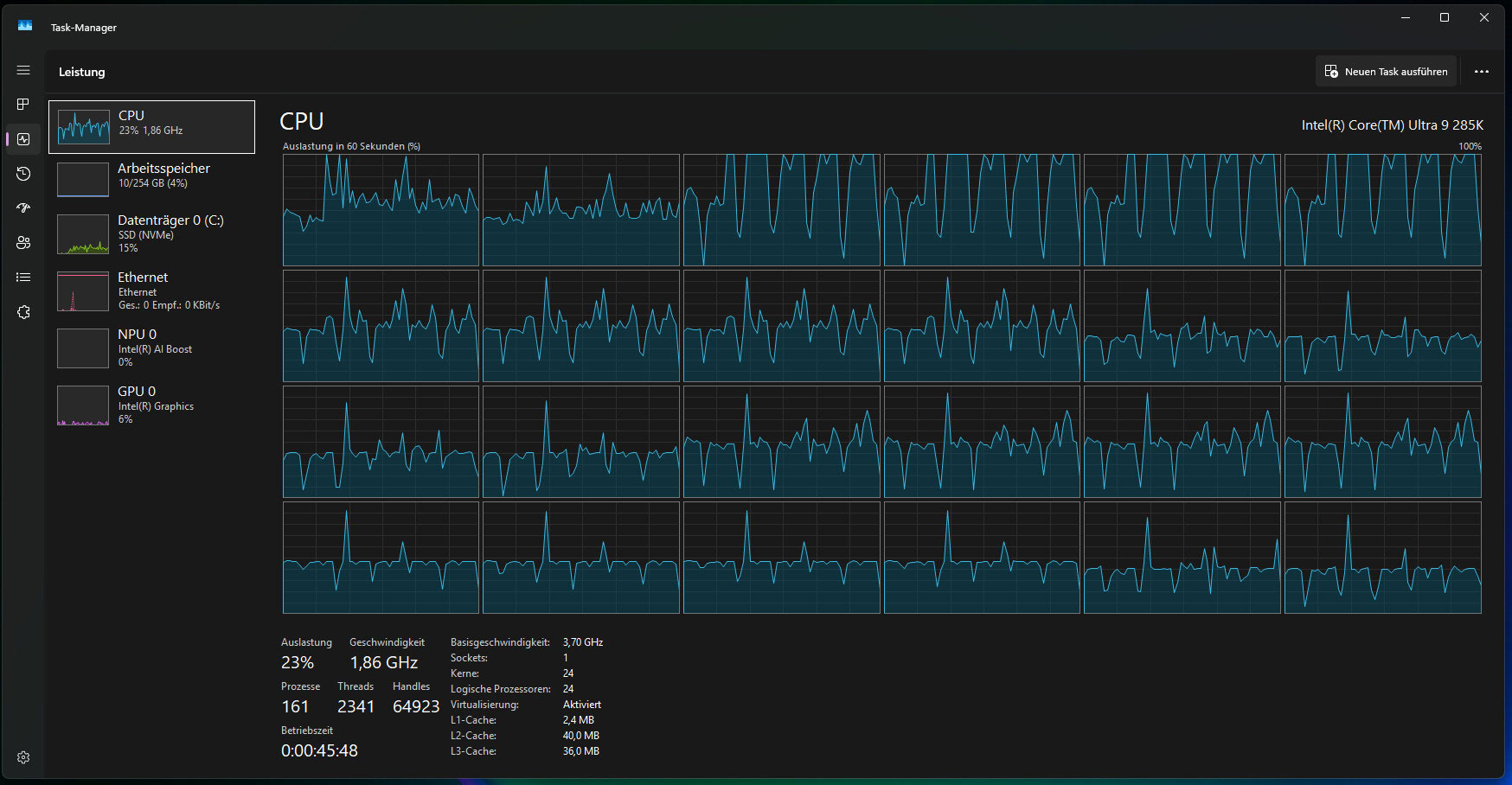Viewport: 1512px width, 785px height.
Task: Switch to the Ethernet performance view
Action: 151,290
